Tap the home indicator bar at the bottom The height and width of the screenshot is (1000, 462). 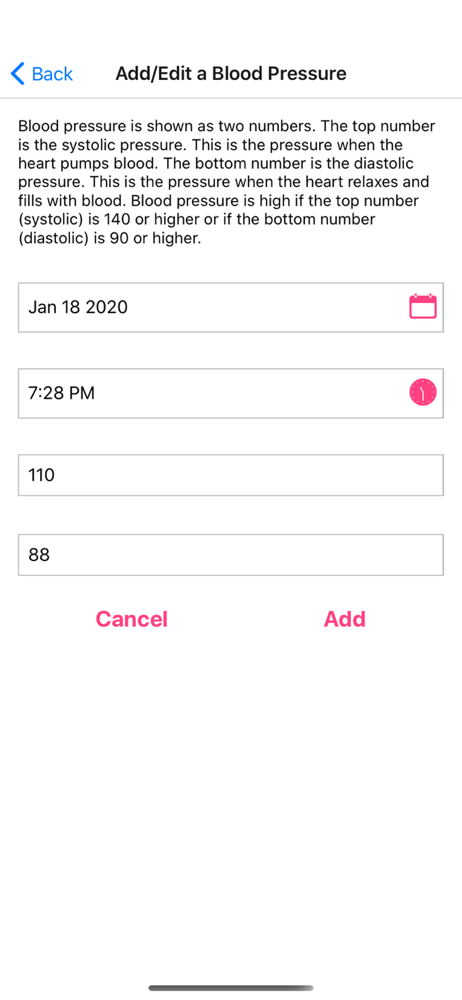[x=231, y=988]
